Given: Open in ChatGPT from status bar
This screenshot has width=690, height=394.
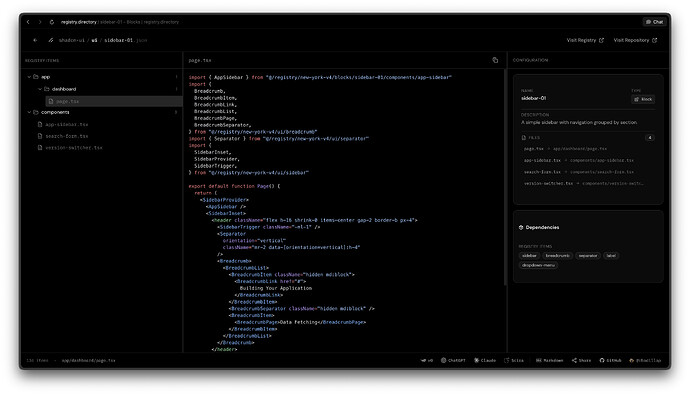Looking at the screenshot, I should [453, 361].
